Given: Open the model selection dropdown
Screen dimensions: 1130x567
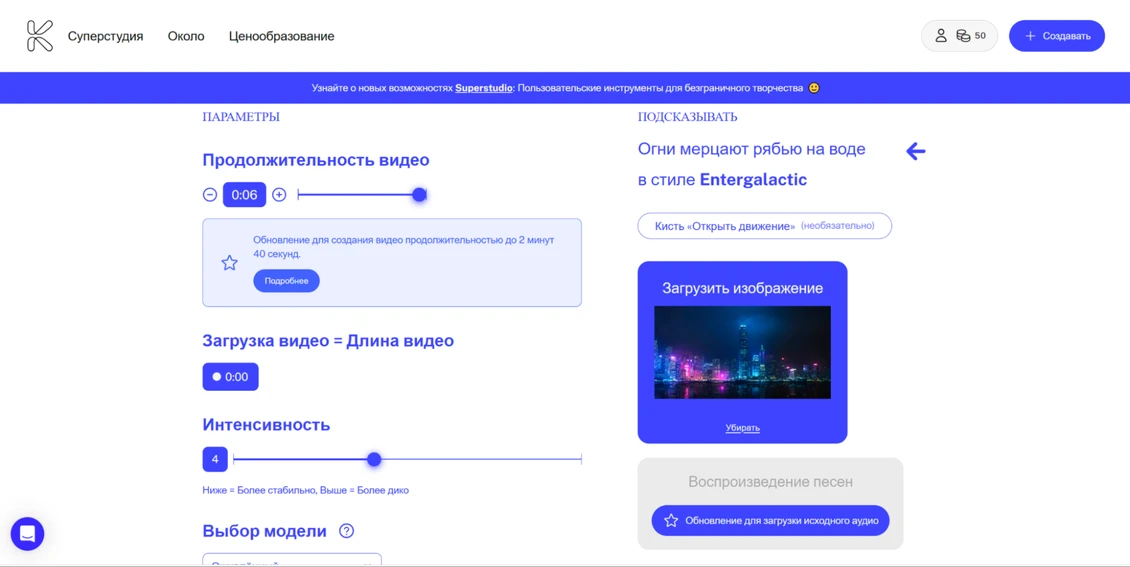Looking at the screenshot, I should 292,561.
